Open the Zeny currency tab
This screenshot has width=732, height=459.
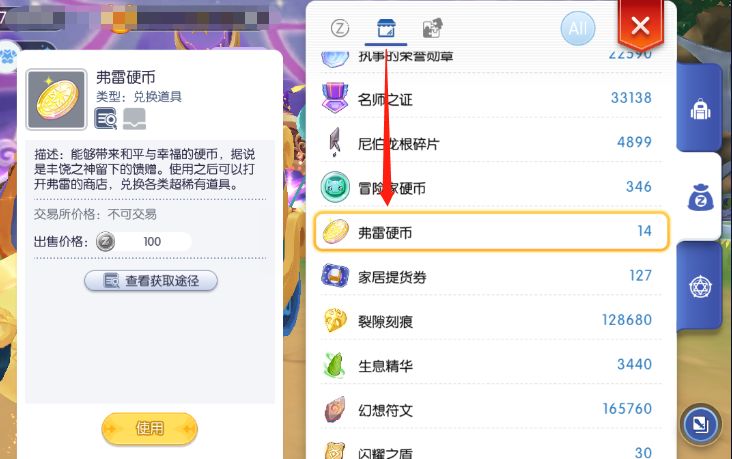coord(340,28)
